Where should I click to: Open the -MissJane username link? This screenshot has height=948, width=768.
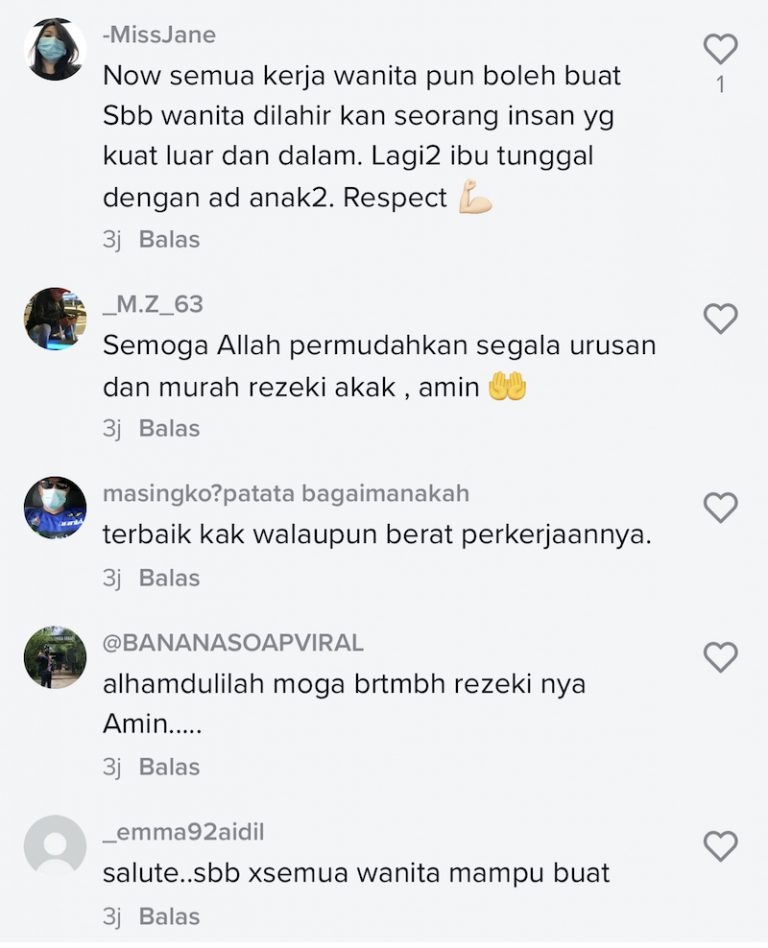pos(160,35)
